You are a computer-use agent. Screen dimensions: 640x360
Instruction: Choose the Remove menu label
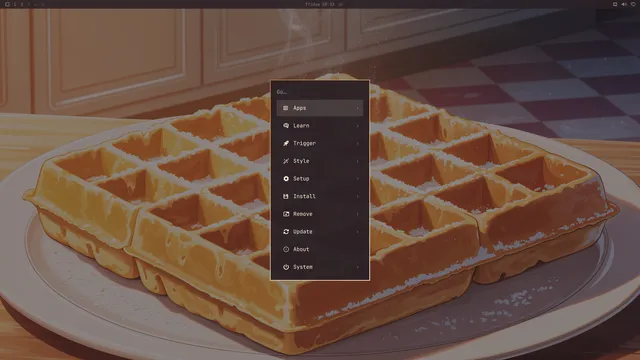pyautogui.click(x=303, y=214)
